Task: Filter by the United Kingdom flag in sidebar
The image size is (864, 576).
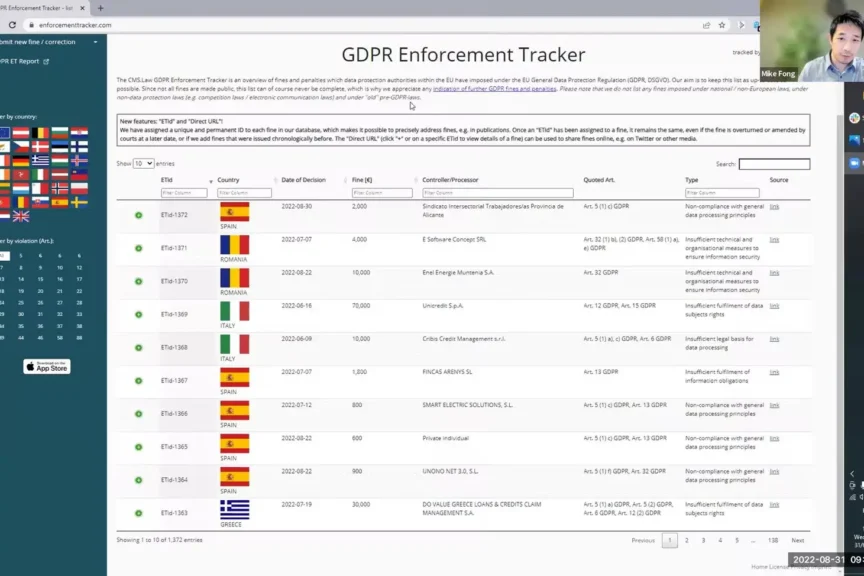Action: tap(21, 216)
